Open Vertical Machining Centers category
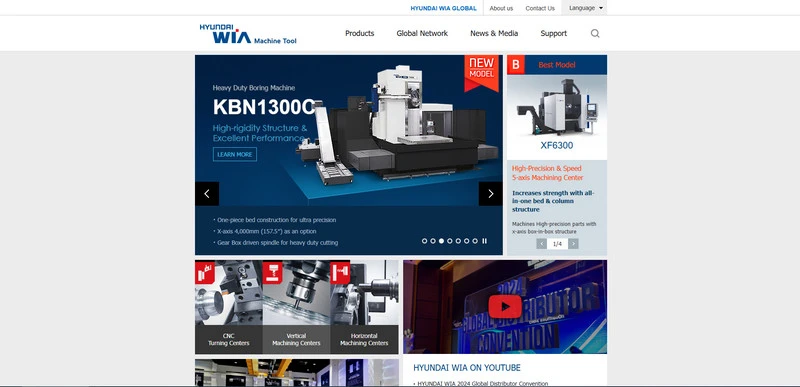Screen dimensions: 800x387 point(296,340)
